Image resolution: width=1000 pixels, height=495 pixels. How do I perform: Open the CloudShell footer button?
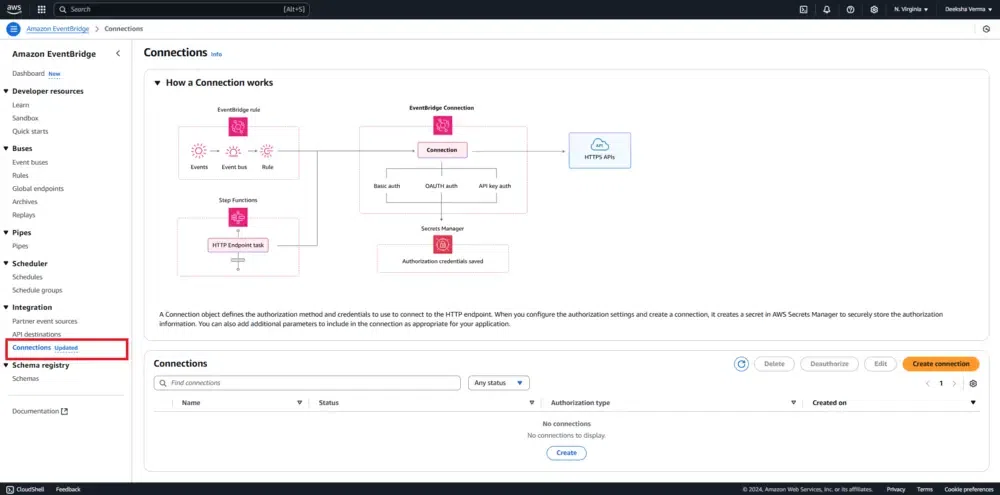coord(26,489)
